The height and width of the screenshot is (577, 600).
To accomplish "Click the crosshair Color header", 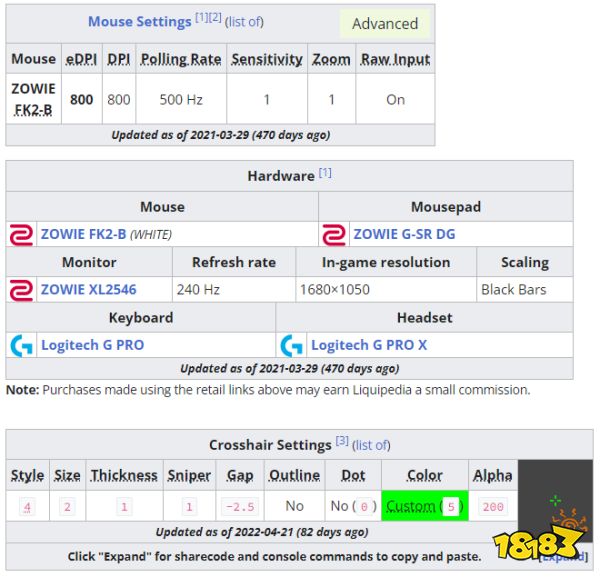I will click(425, 476).
